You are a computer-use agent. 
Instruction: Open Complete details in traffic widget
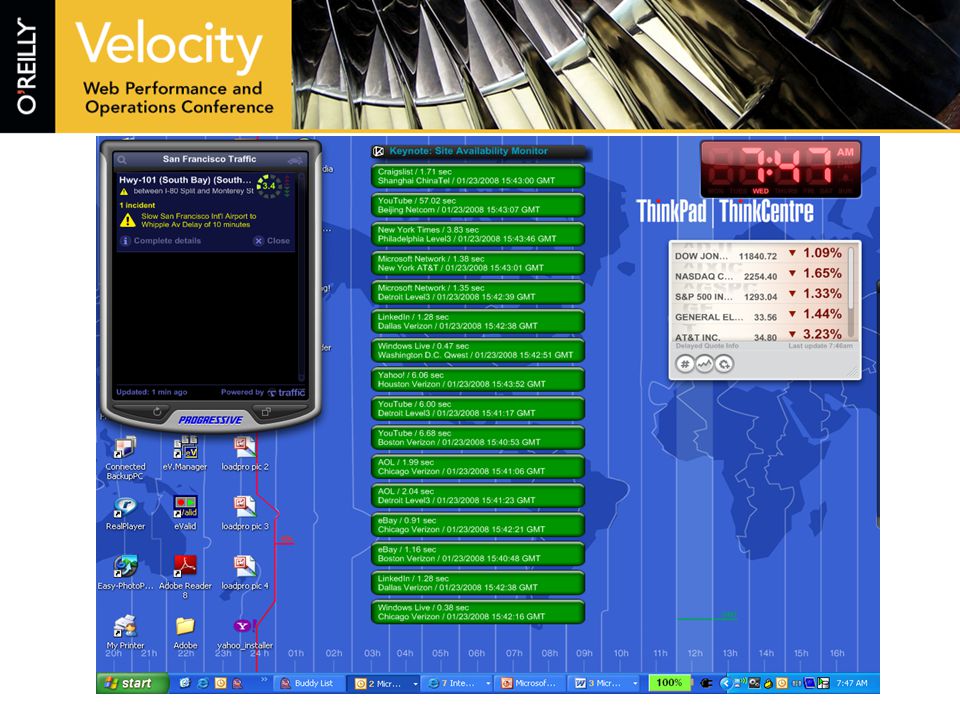click(x=161, y=241)
